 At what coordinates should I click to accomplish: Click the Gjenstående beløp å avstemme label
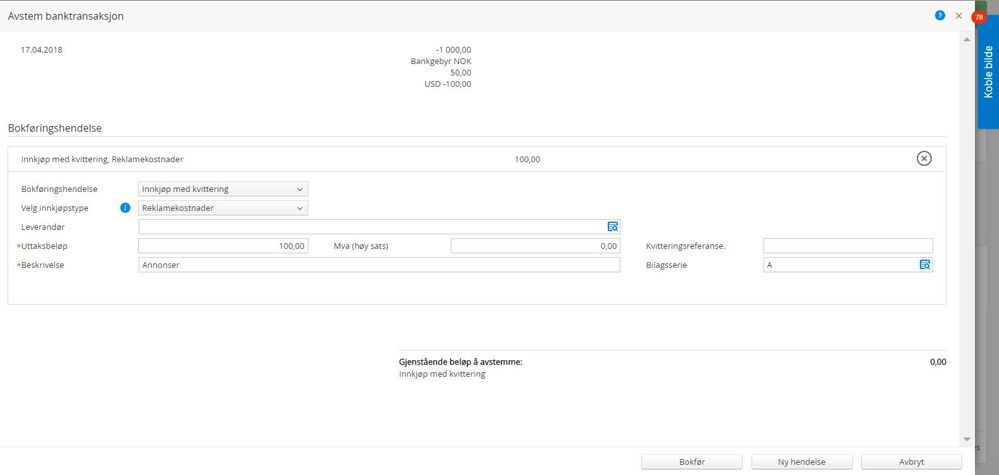pyautogui.click(x=461, y=362)
